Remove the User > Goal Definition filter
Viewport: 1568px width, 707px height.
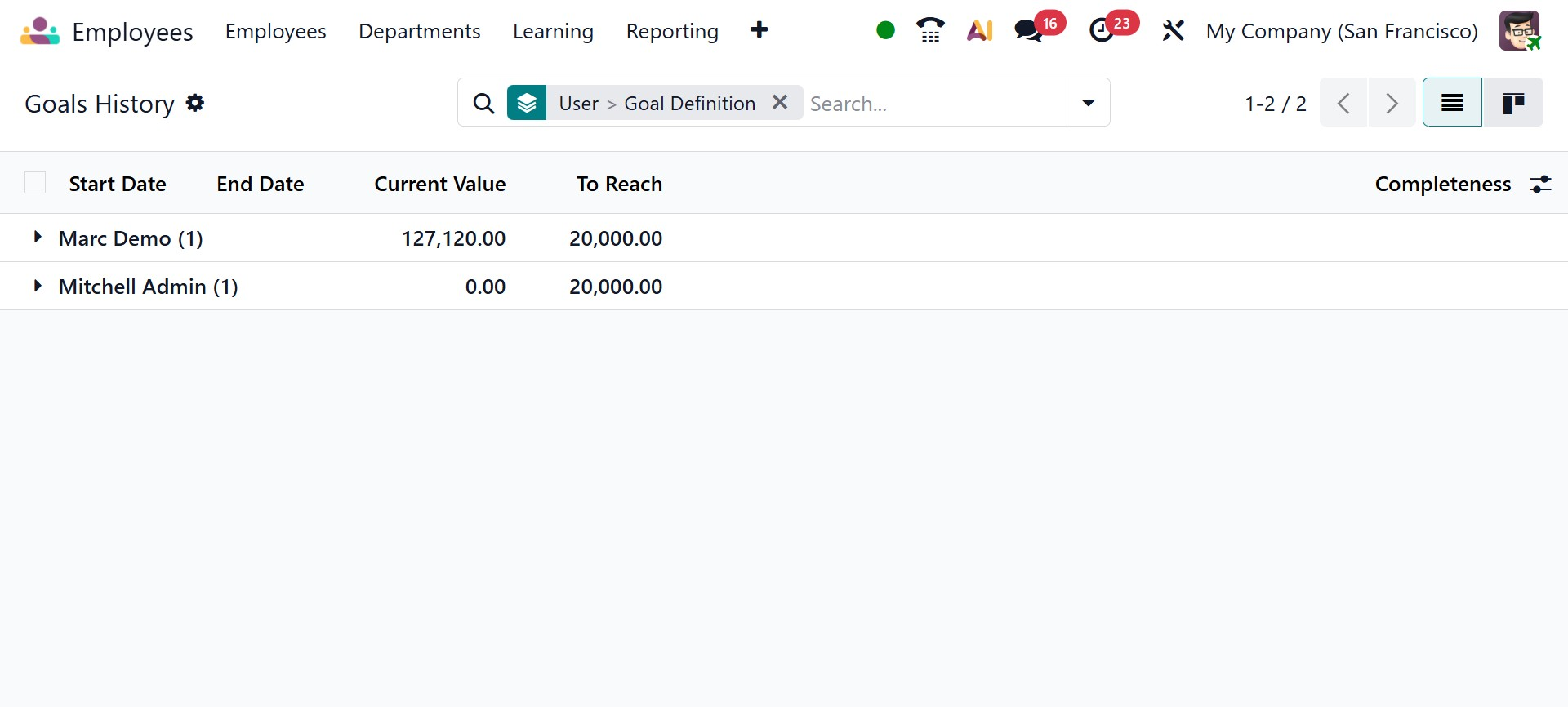coord(780,102)
